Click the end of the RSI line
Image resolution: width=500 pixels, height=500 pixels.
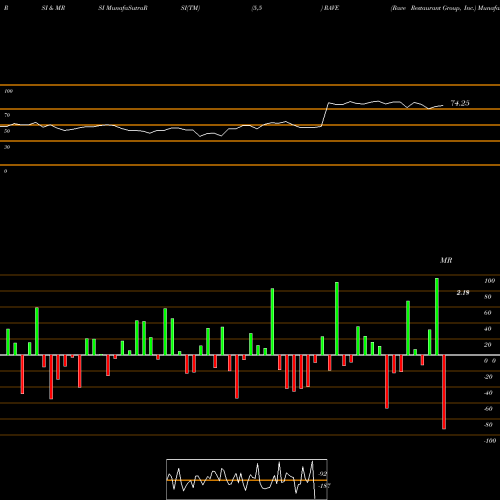point(443,106)
